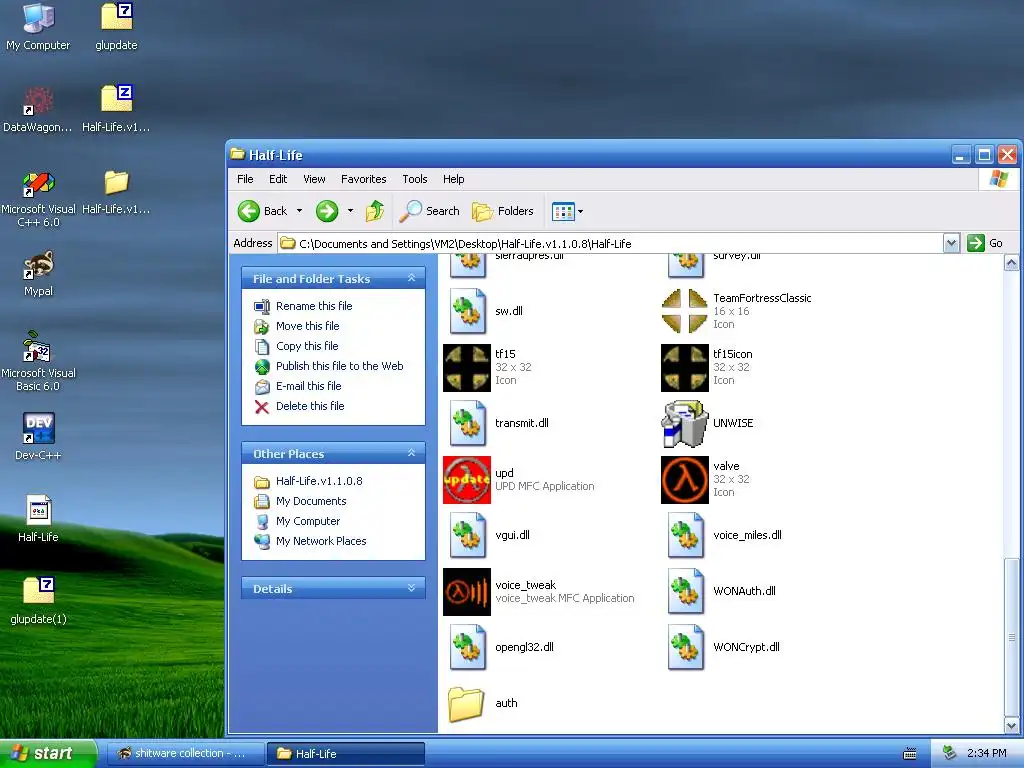Switch to shitware collection taskbar window
Viewport: 1024px width, 768px height.
[x=185, y=754]
